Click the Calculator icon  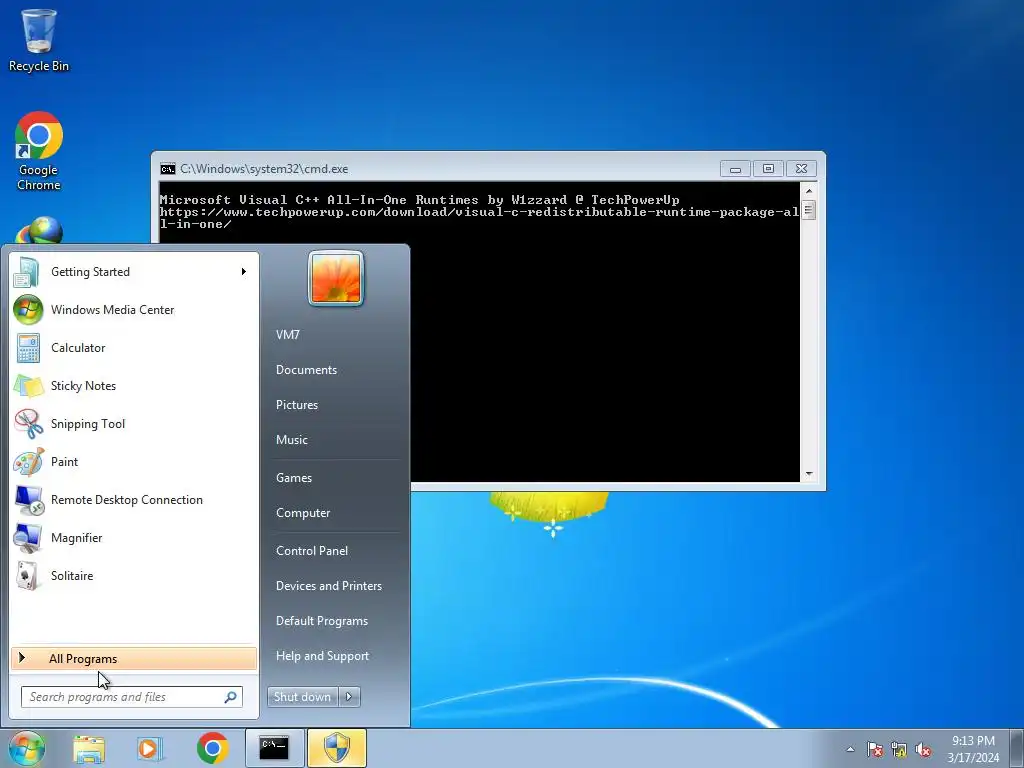[x=29, y=347]
